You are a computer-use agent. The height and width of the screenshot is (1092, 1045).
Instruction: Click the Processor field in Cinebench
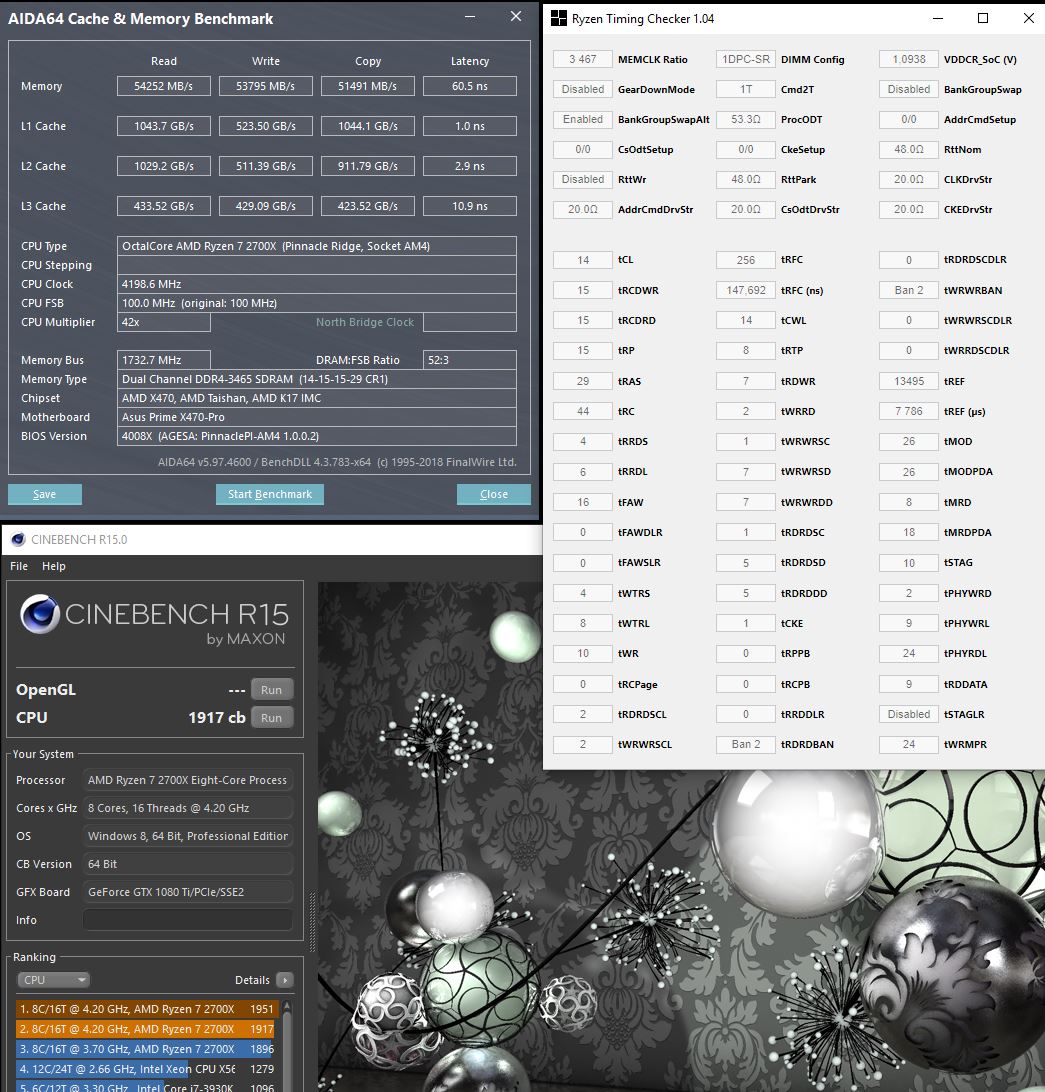187,780
